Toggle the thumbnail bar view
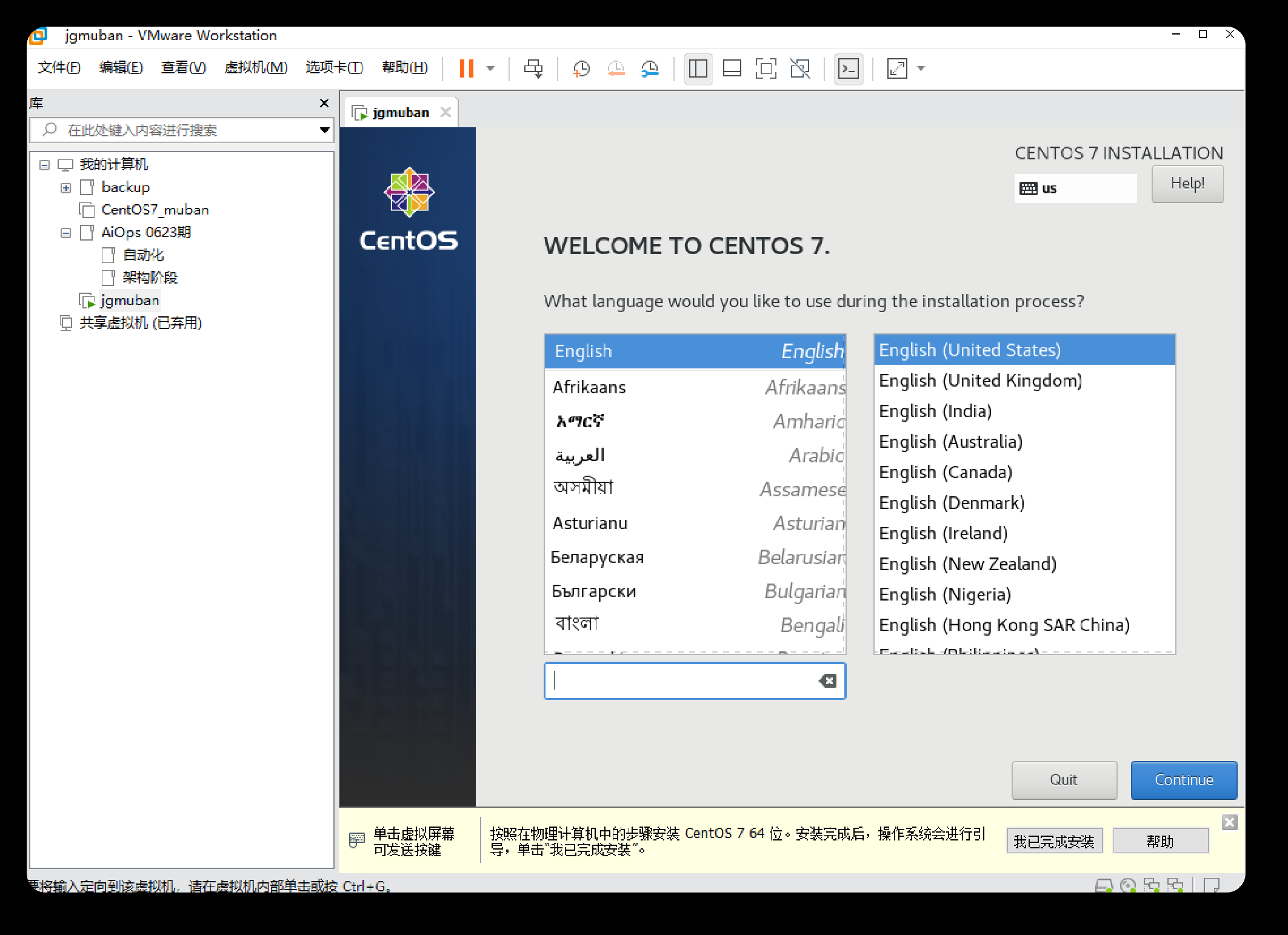 click(x=732, y=68)
